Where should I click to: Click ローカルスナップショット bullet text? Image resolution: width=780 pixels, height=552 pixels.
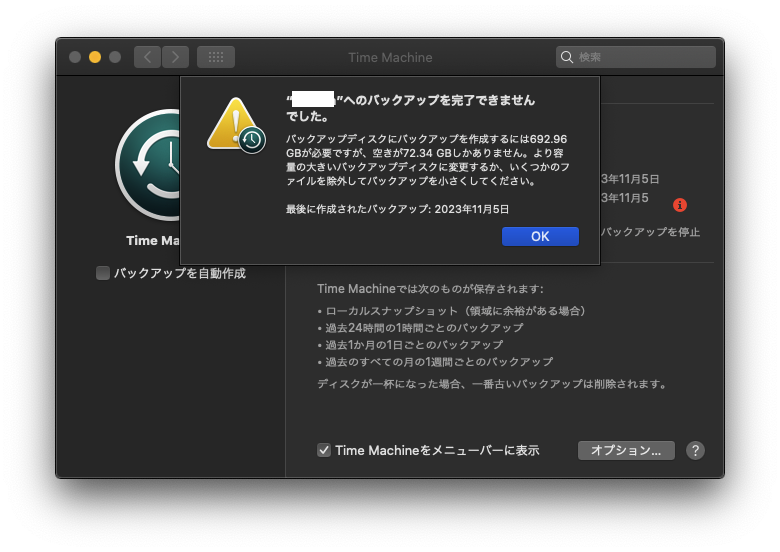pyautogui.click(x=455, y=311)
